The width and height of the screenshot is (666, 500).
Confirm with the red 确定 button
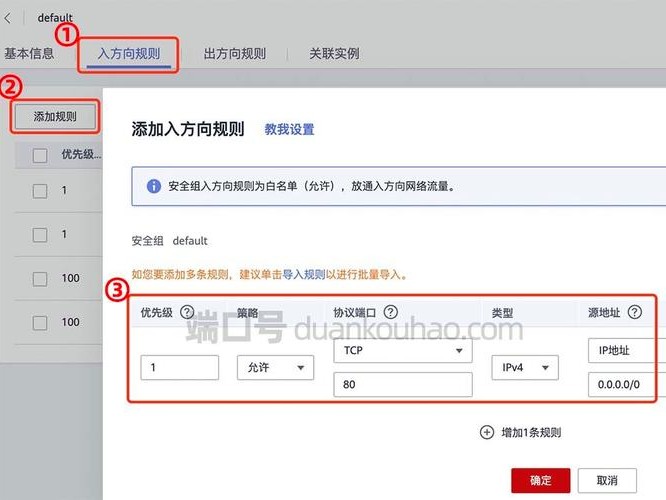(541, 480)
